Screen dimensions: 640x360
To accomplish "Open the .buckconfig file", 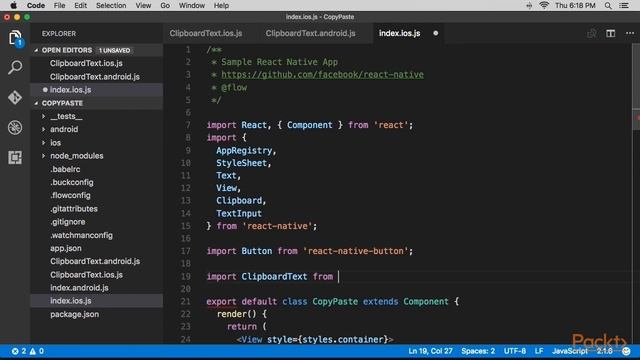I will click(97, 182).
